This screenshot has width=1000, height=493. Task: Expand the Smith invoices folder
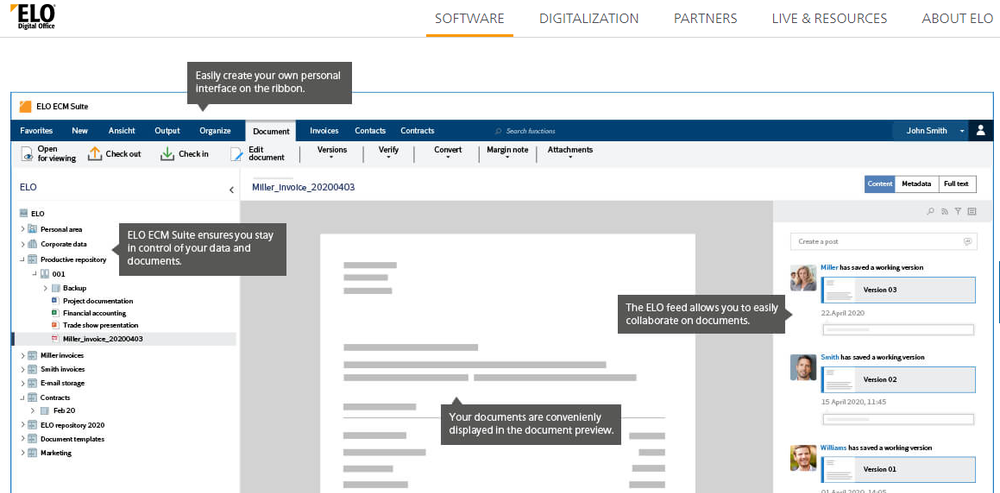click(22, 369)
